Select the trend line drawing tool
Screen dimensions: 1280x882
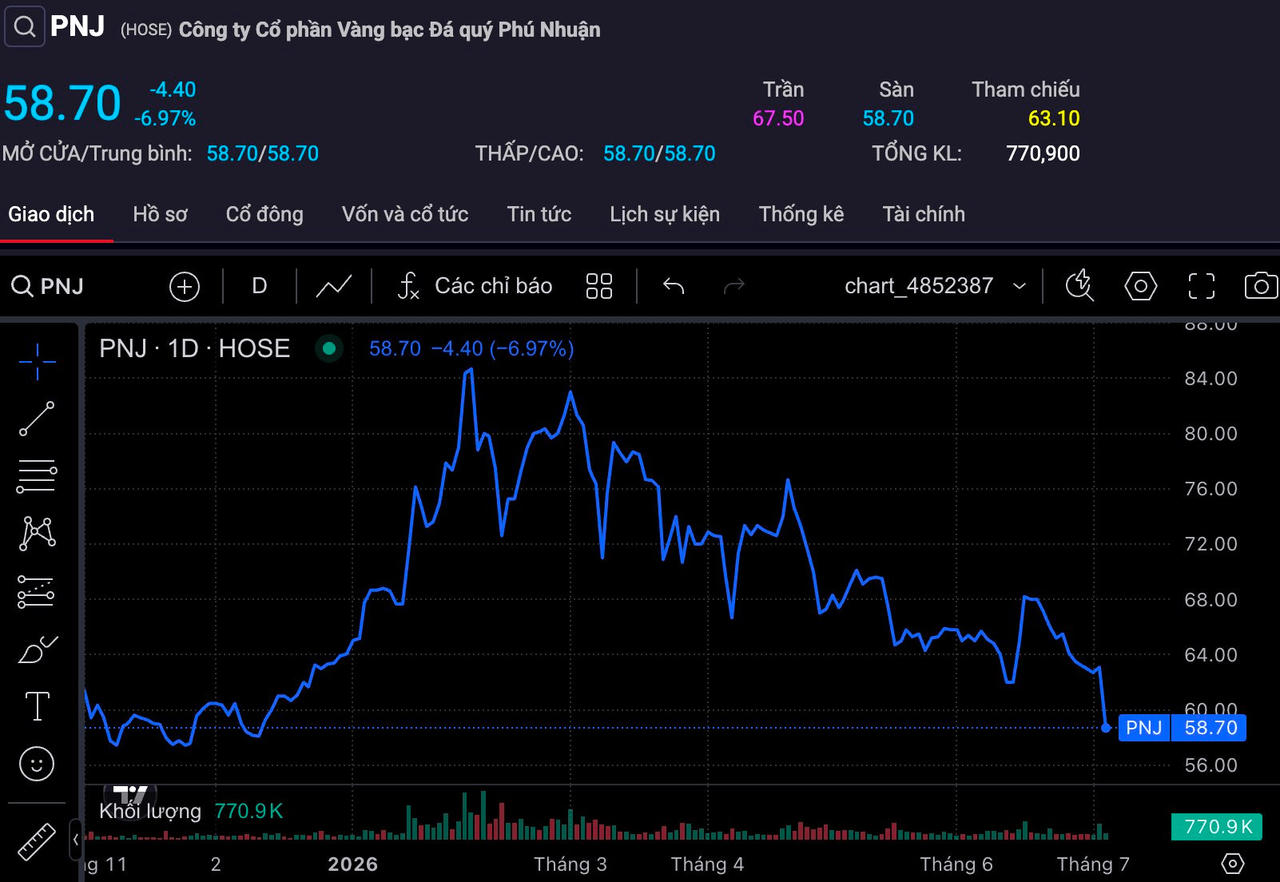(x=37, y=418)
